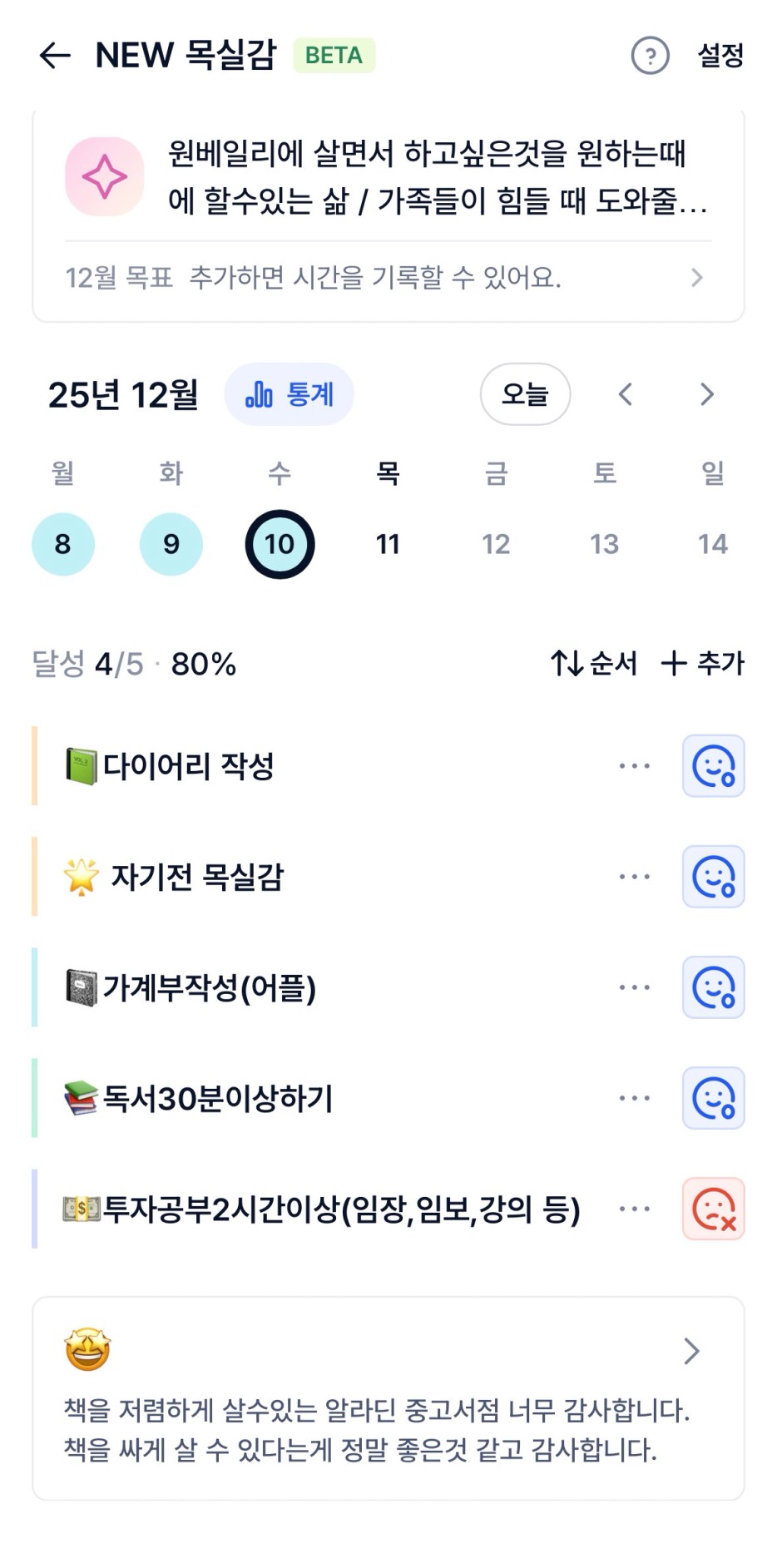The width and height of the screenshot is (777, 1568).
Task: Open the help question mark icon
Action: (650, 57)
